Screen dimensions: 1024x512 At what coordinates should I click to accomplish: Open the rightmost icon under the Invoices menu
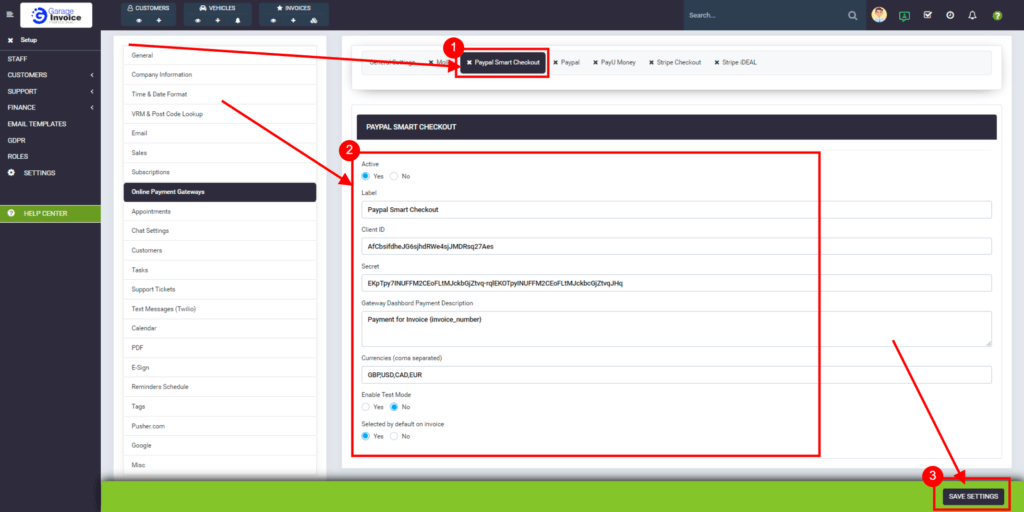coord(313,20)
